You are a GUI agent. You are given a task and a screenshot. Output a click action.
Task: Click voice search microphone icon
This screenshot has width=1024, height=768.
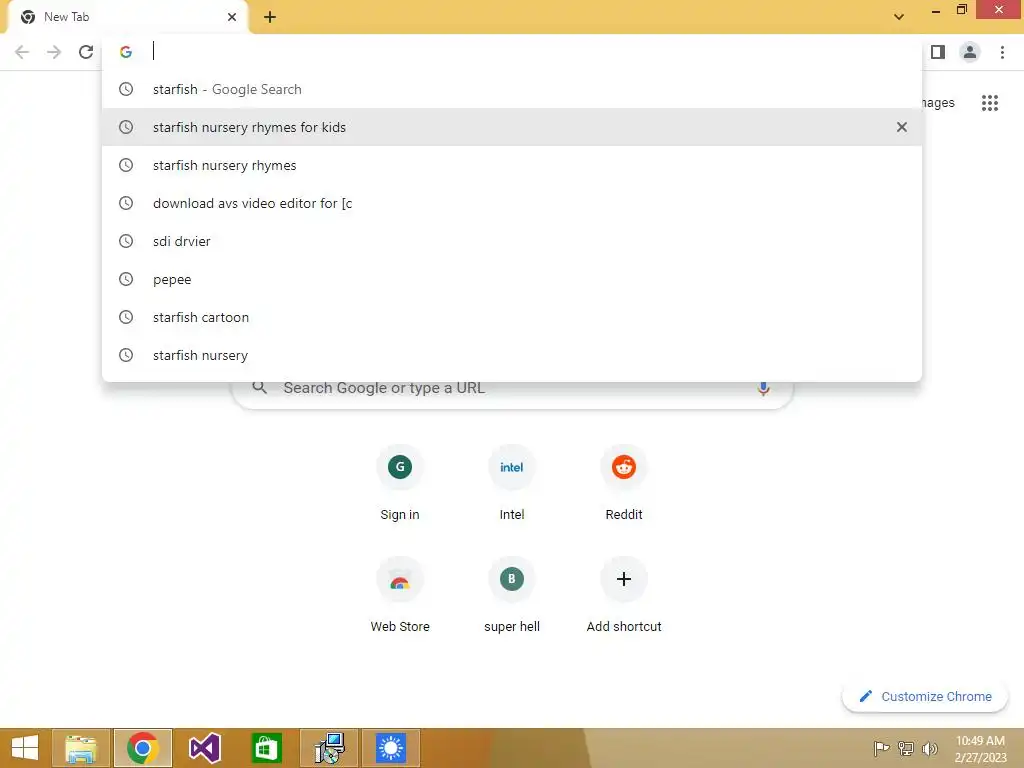click(763, 389)
